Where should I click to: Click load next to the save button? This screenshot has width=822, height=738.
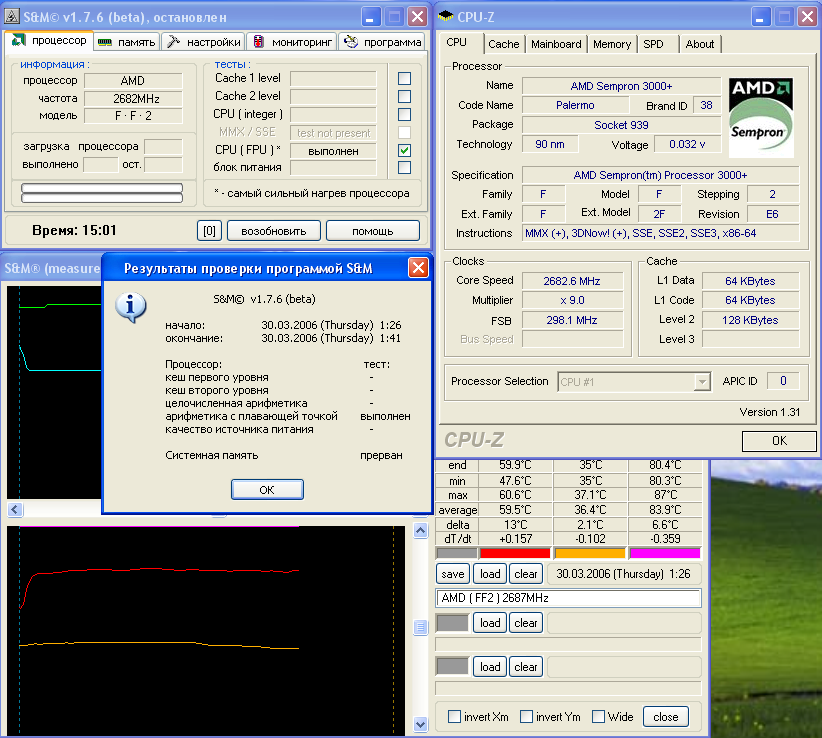click(x=490, y=574)
